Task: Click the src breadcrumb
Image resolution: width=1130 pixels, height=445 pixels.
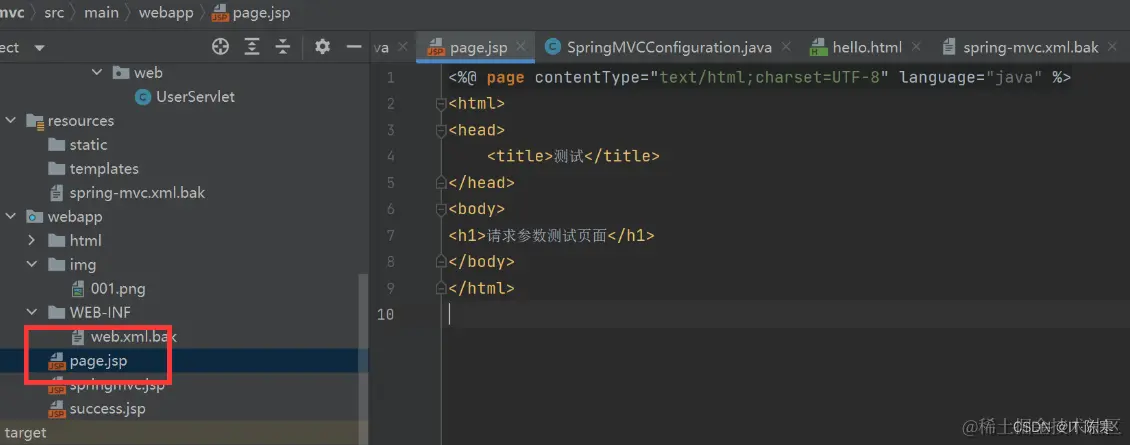Action: pyautogui.click(x=54, y=13)
